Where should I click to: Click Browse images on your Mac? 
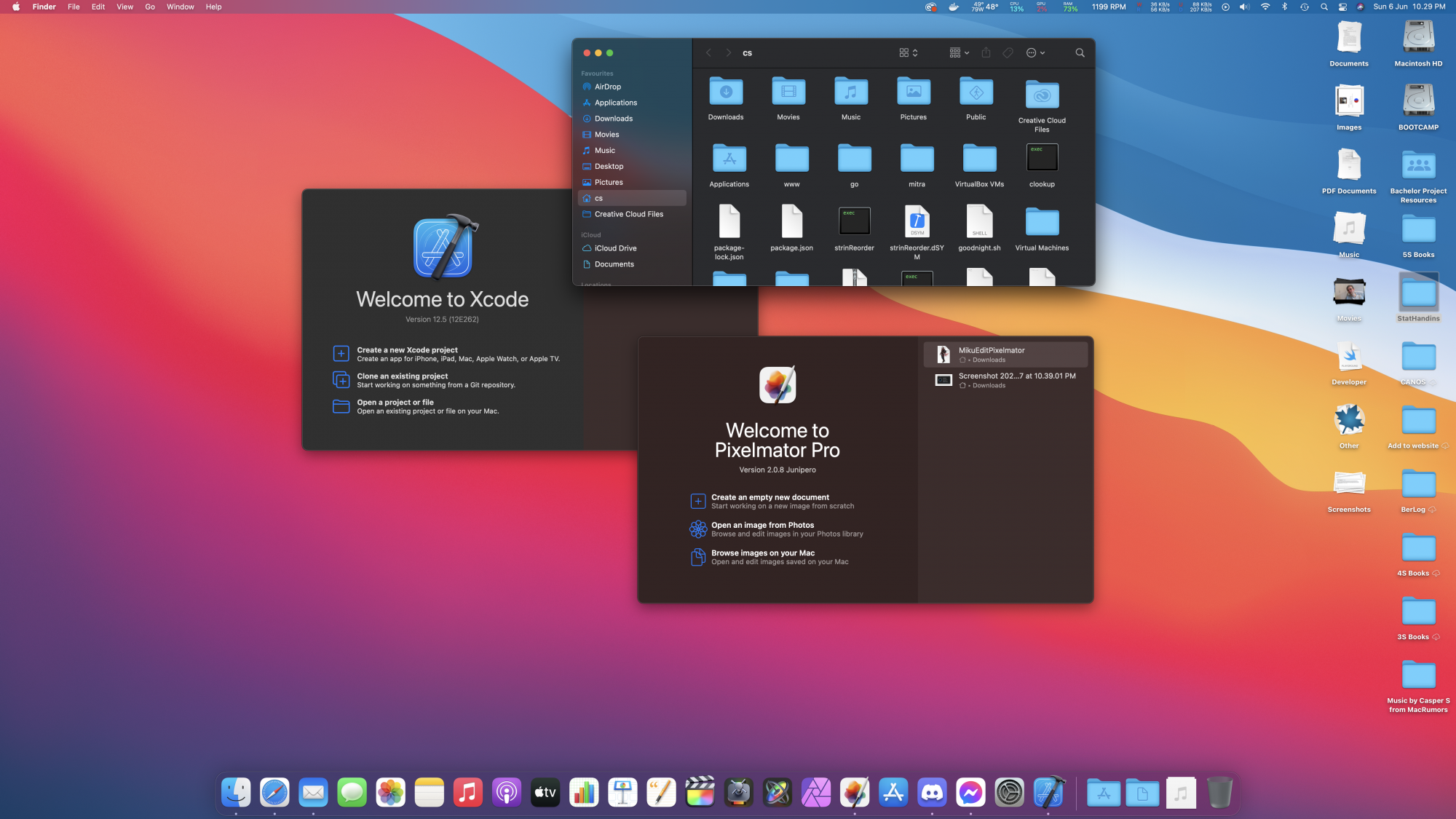click(x=769, y=557)
